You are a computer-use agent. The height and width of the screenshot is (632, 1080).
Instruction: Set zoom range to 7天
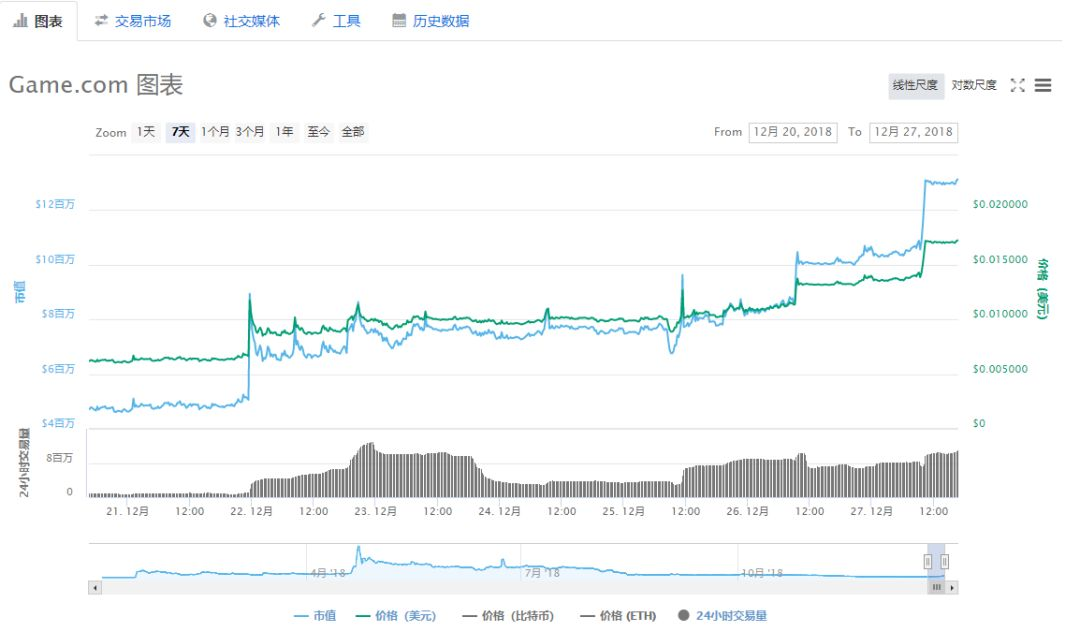pyautogui.click(x=180, y=131)
